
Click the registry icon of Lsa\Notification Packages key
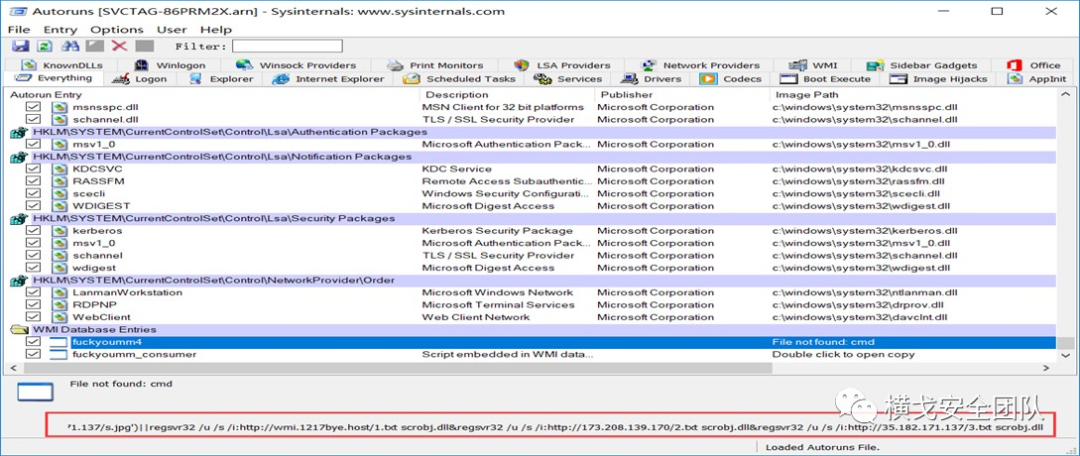tap(18, 156)
